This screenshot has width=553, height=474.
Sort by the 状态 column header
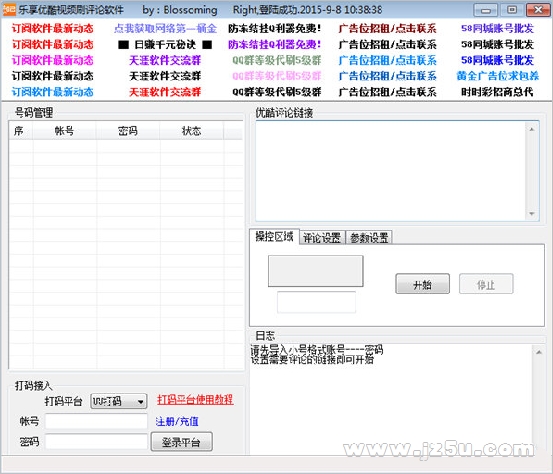tap(191, 131)
